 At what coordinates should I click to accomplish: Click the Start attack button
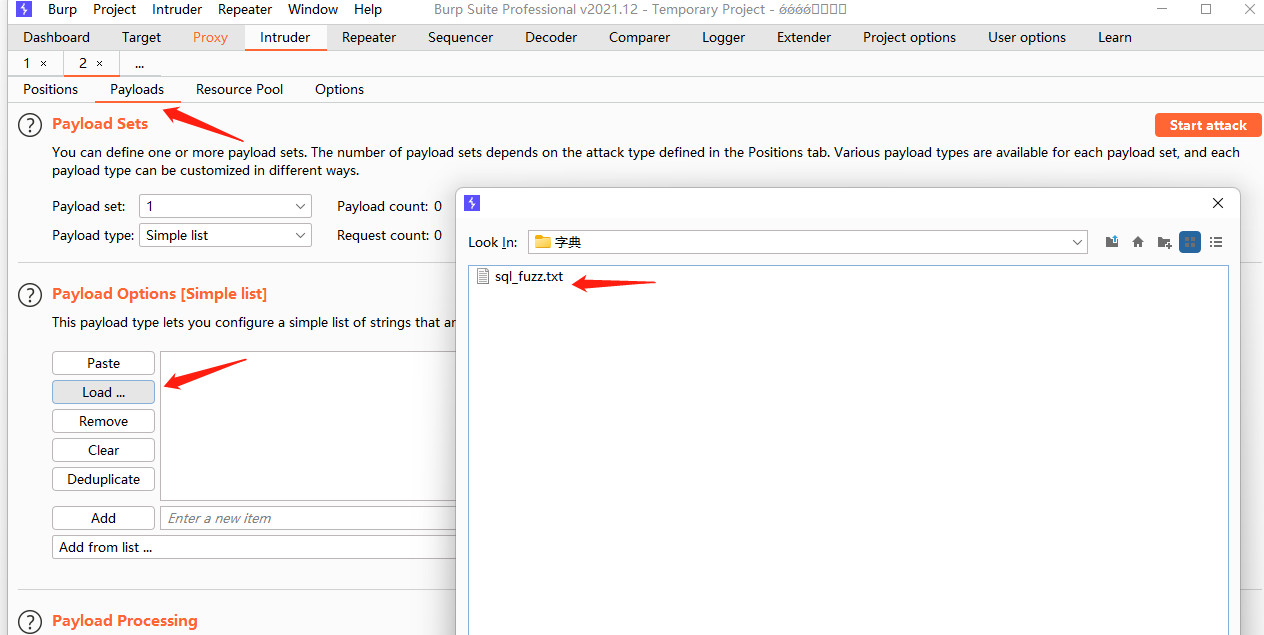tap(1207, 125)
